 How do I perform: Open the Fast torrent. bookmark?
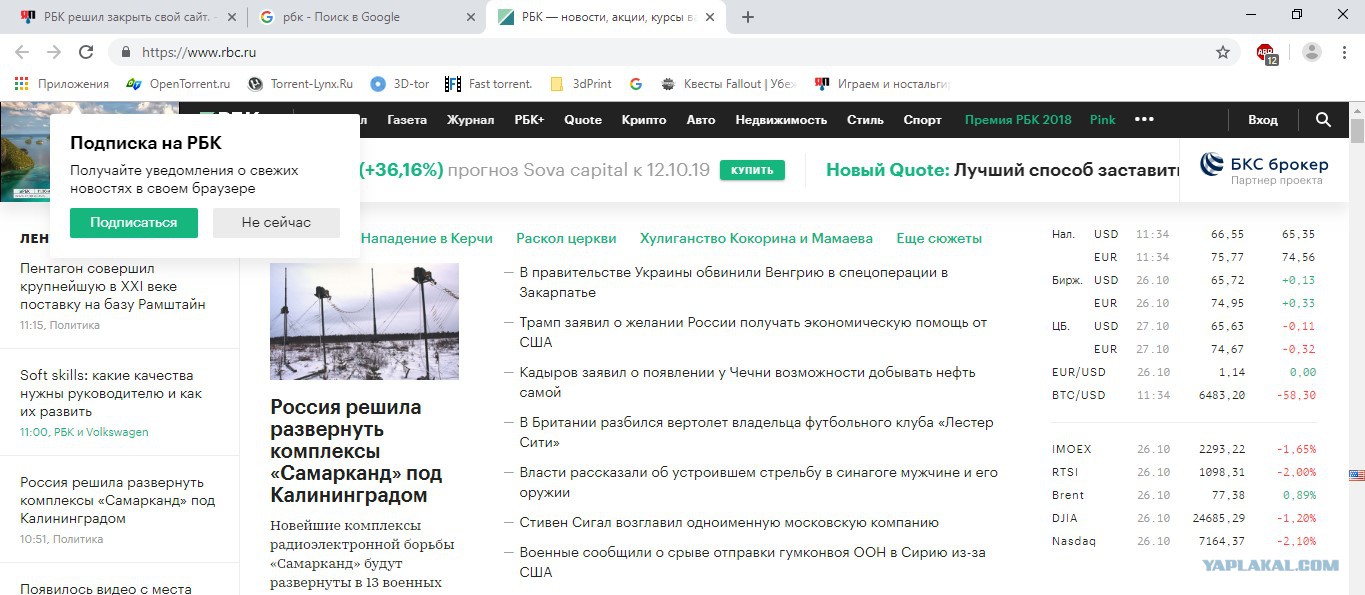click(x=489, y=84)
